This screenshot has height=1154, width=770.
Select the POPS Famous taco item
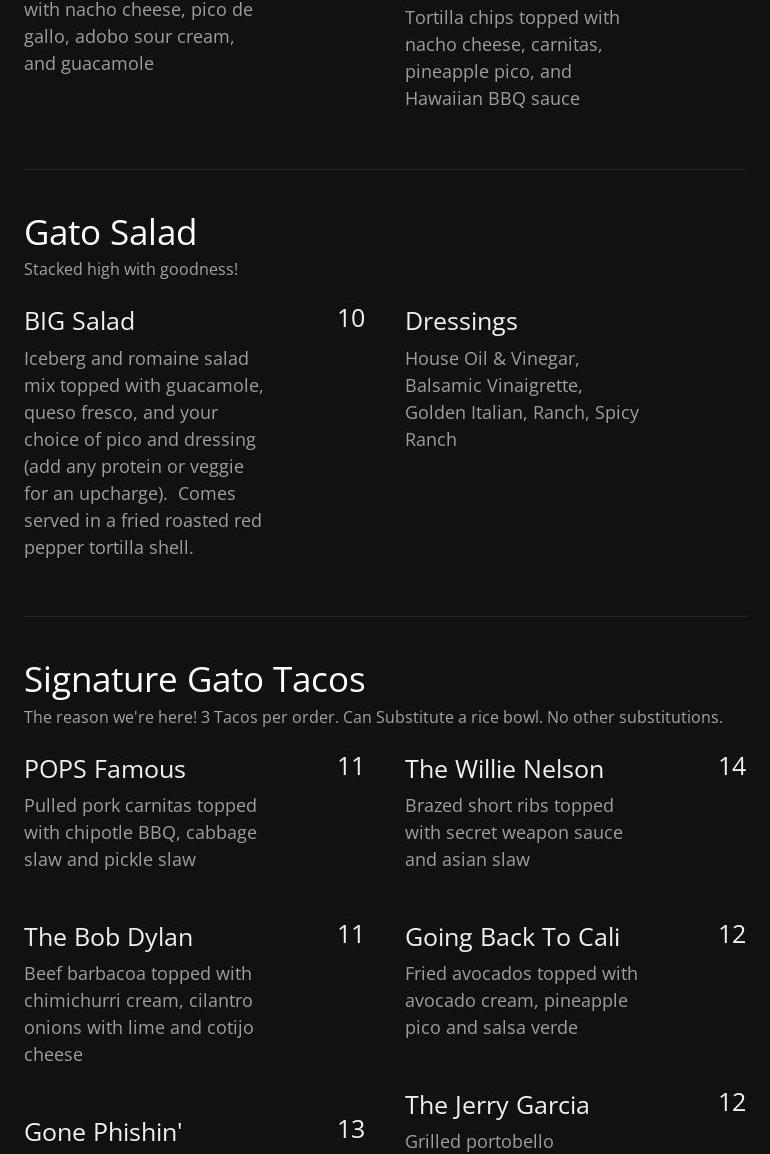pyautogui.click(x=105, y=769)
